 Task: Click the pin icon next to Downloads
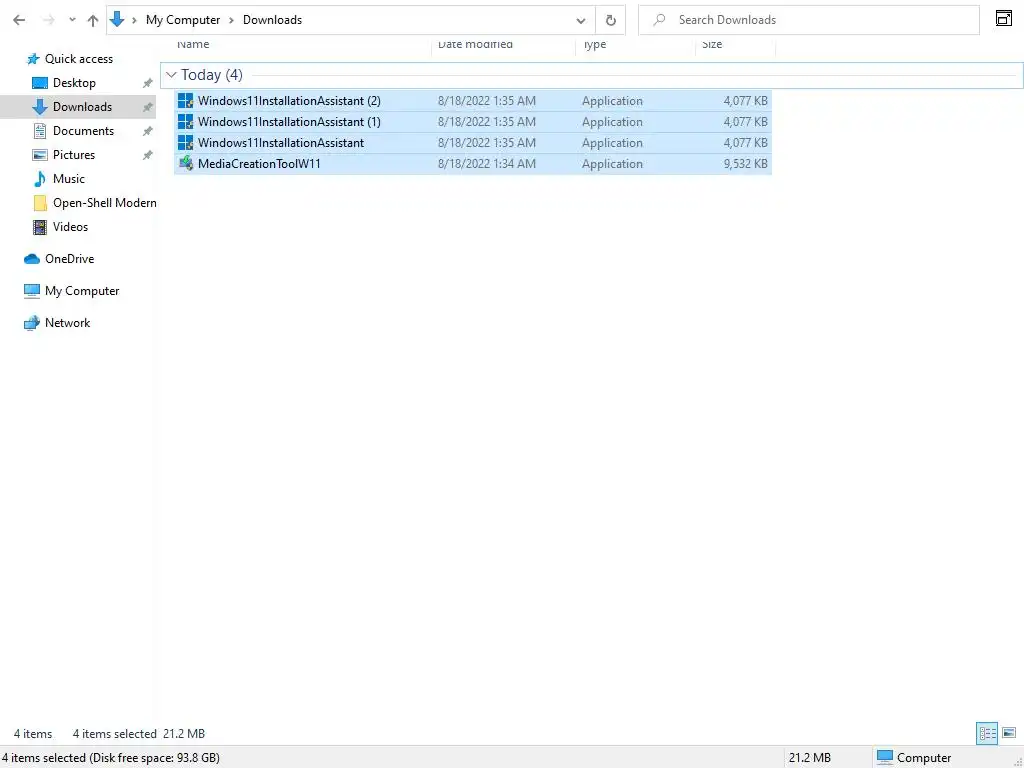148,108
